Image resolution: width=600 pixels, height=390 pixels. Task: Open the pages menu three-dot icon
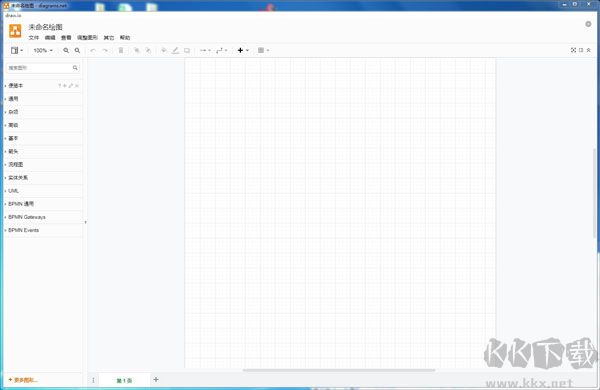(x=93, y=380)
